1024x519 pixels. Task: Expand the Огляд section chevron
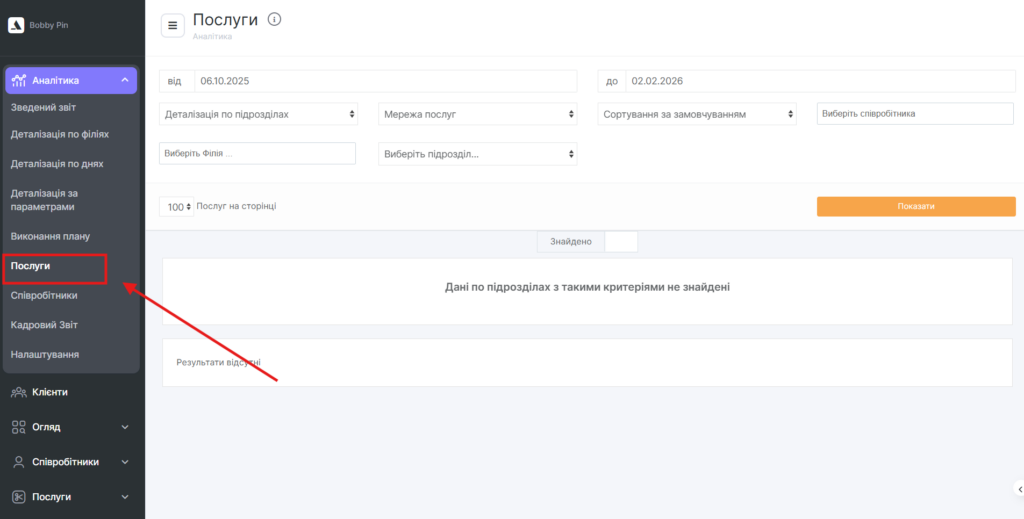click(125, 427)
